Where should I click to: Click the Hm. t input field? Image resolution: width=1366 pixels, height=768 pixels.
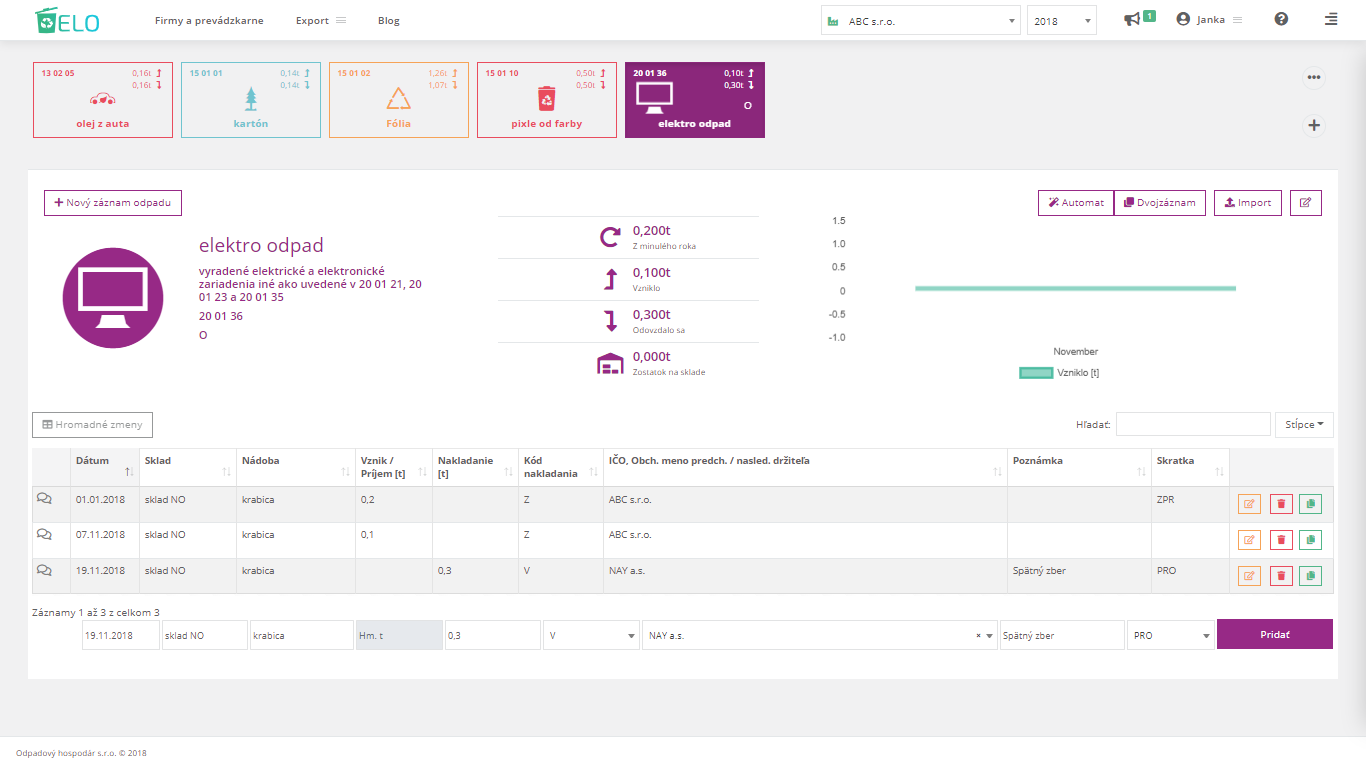point(399,635)
